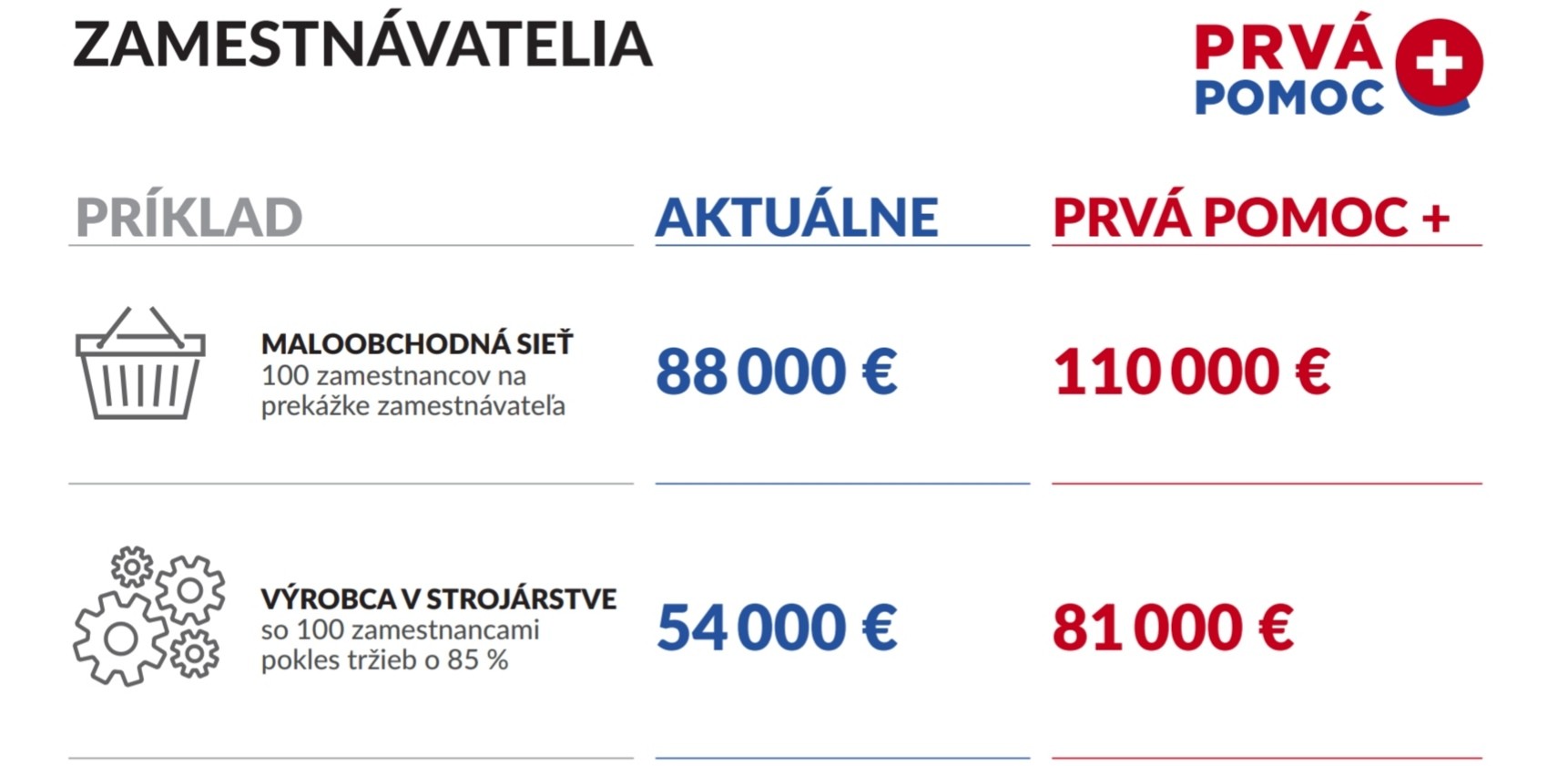The height and width of the screenshot is (766, 1568).
Task: Click the shopping basket icon
Action: [x=140, y=363]
